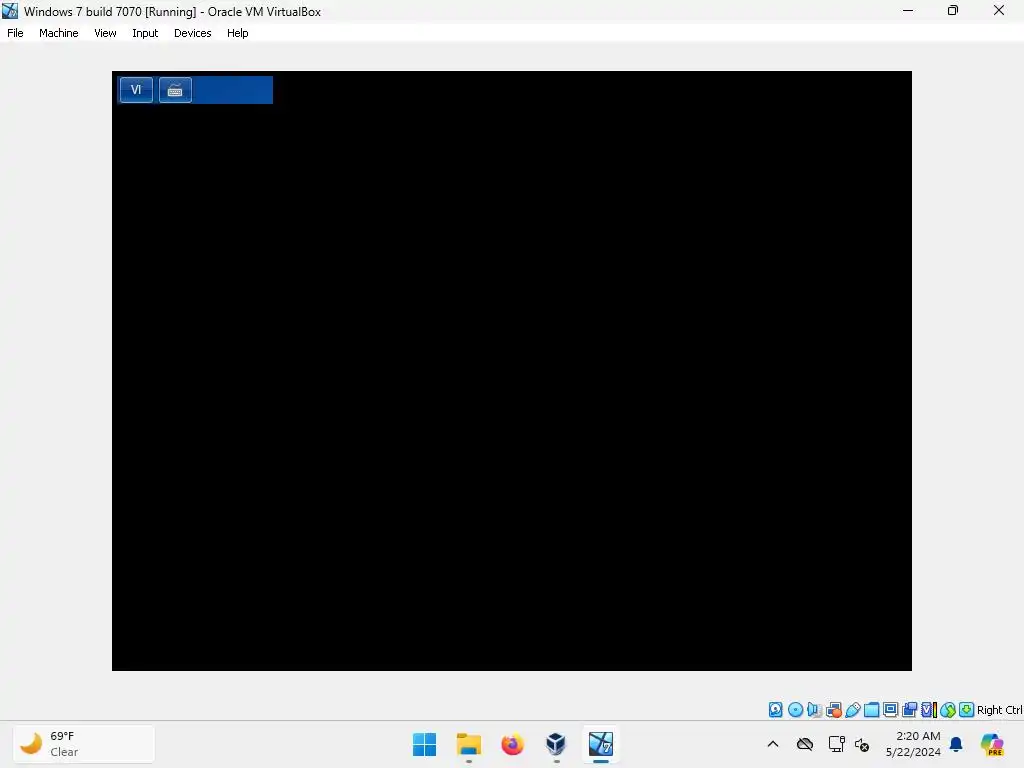1024x768 pixels.
Task: Click the VI language button in guest
Action: tap(136, 89)
